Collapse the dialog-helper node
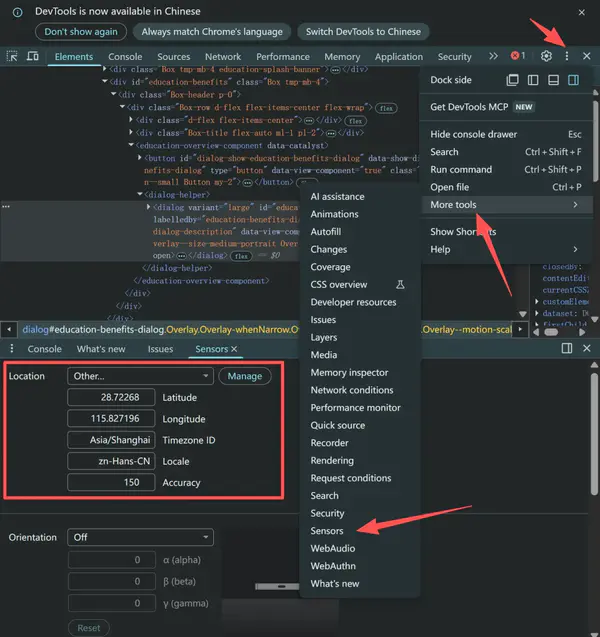Image resolution: width=600 pixels, height=637 pixels. (140, 194)
